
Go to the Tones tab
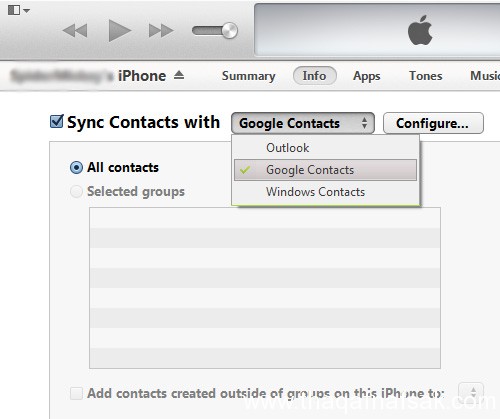point(426,76)
